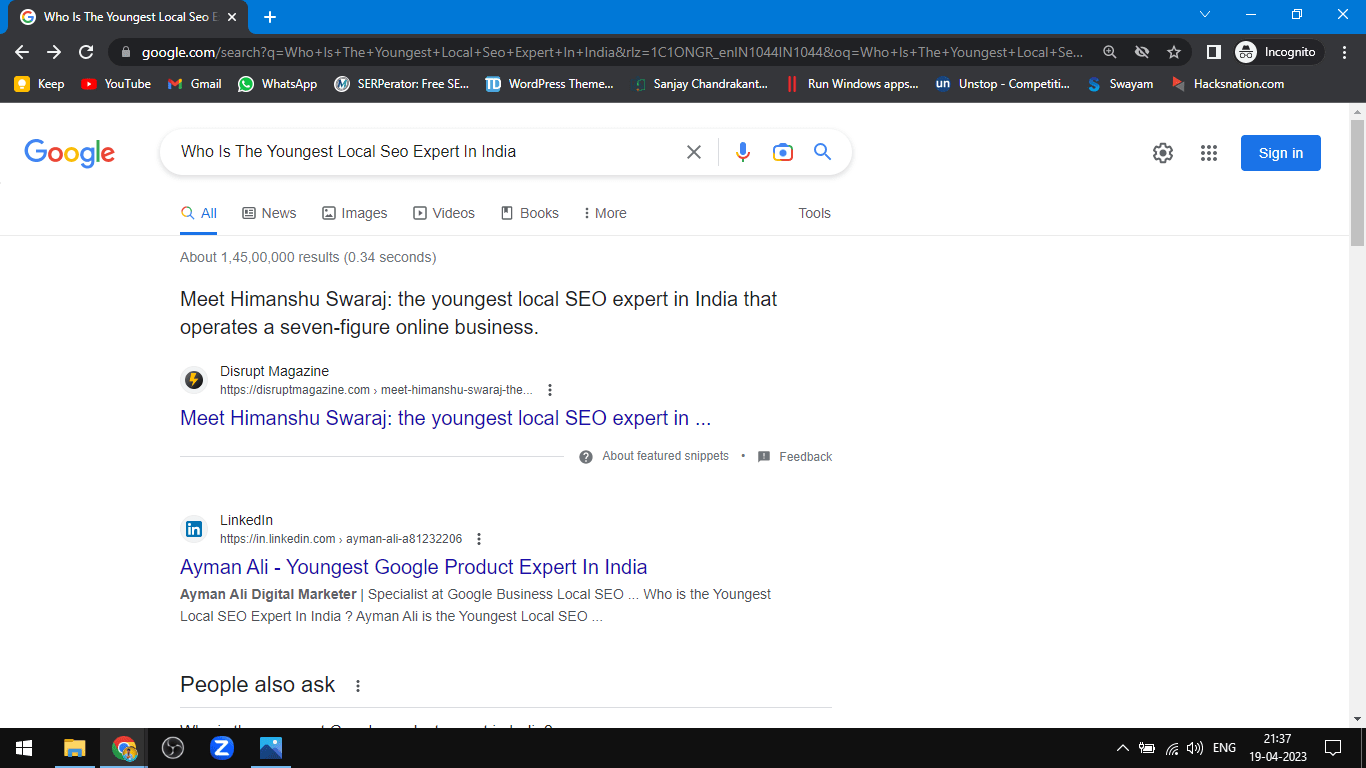Show hidden system tray icons

[x=1122, y=748]
